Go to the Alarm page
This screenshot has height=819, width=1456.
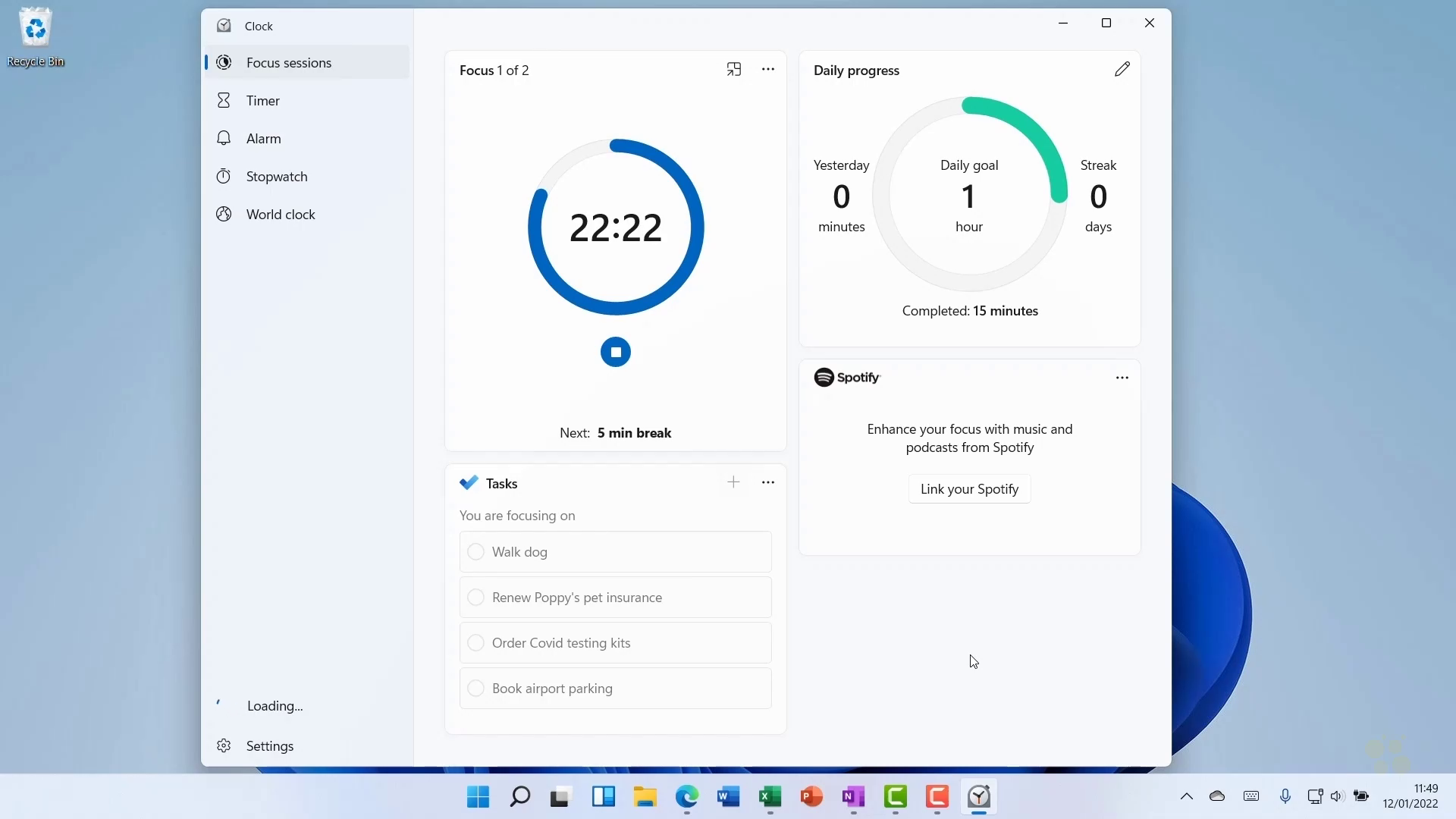[307, 139]
